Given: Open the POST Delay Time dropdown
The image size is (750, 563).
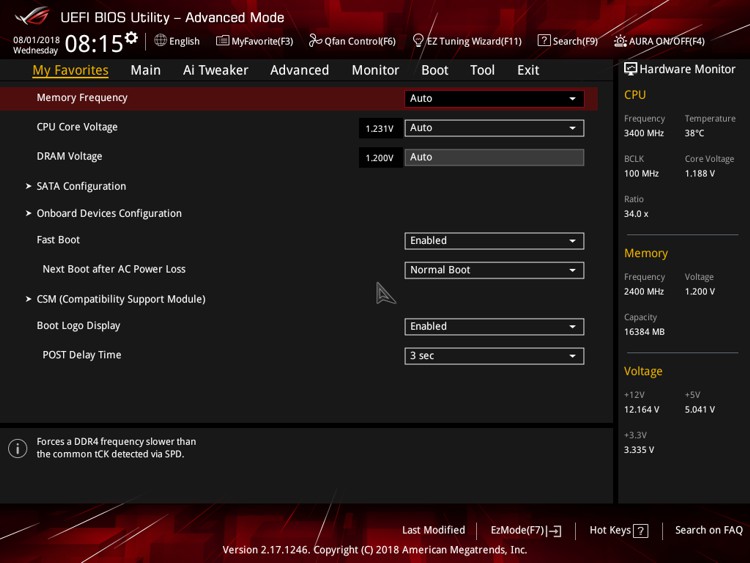Looking at the screenshot, I should click(494, 355).
